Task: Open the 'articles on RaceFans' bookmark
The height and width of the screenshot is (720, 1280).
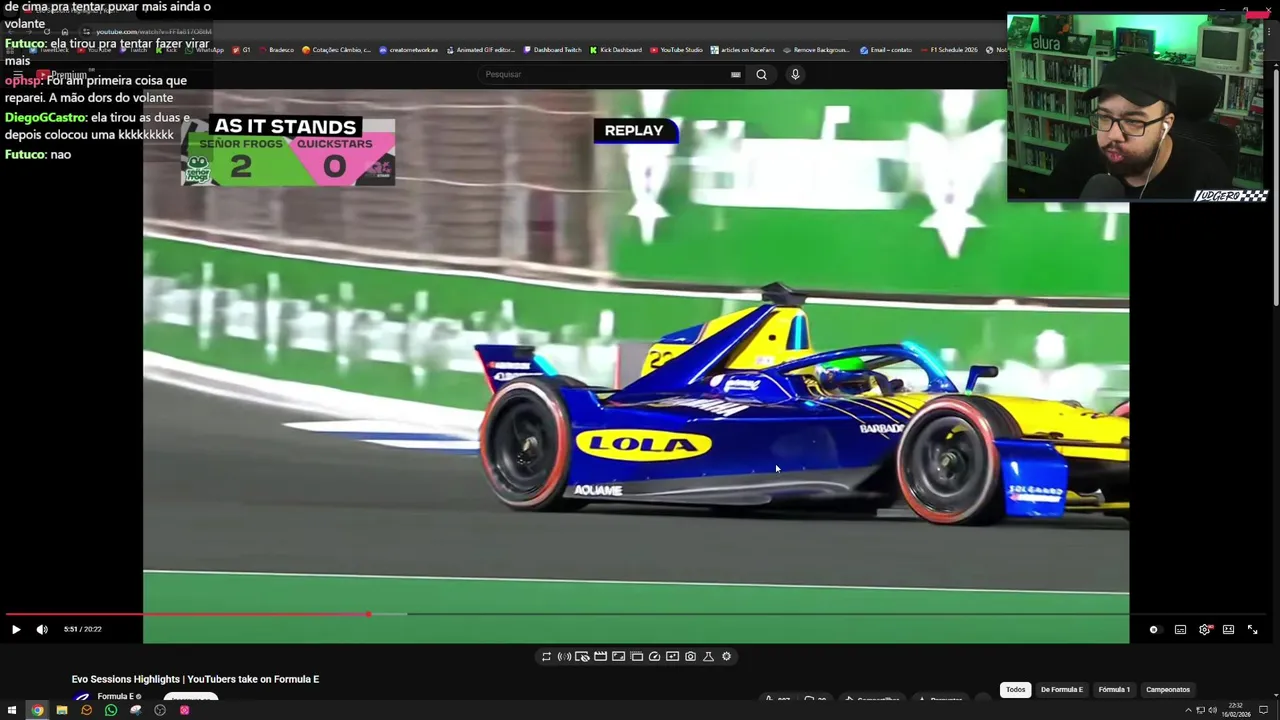Action: [x=744, y=50]
